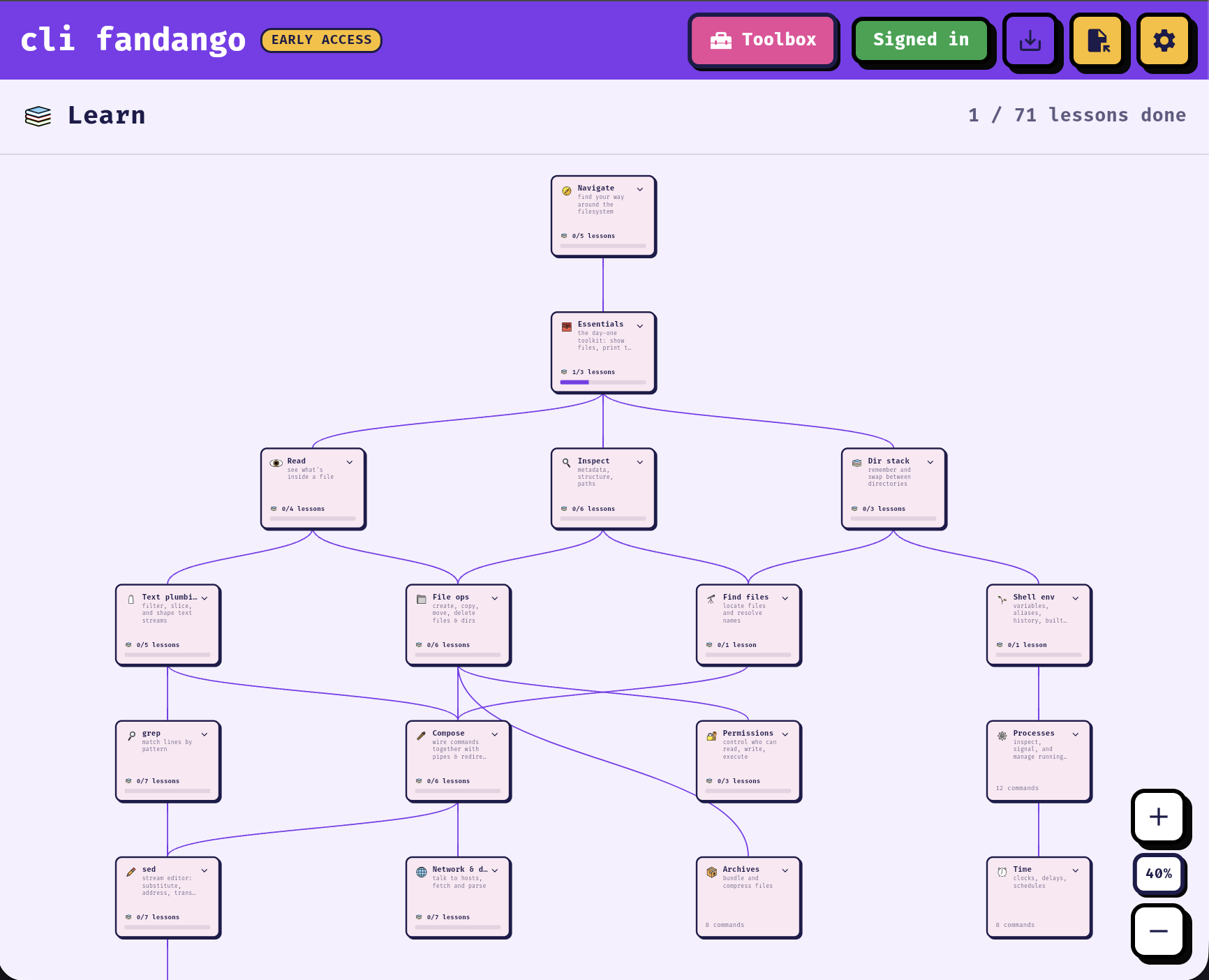
Task: Click the Essentials lesson progress bar
Action: pos(603,382)
